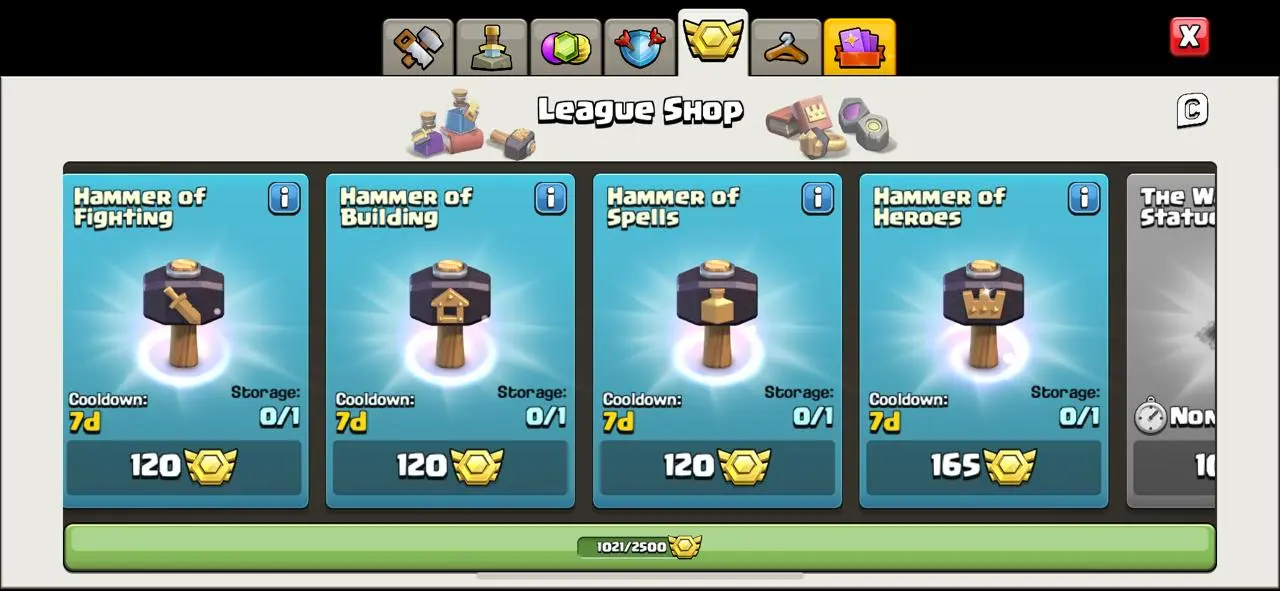Image resolution: width=1280 pixels, height=591 pixels.
Task: Buy Hammer of Heroes for 165 medals
Action: coord(984,467)
